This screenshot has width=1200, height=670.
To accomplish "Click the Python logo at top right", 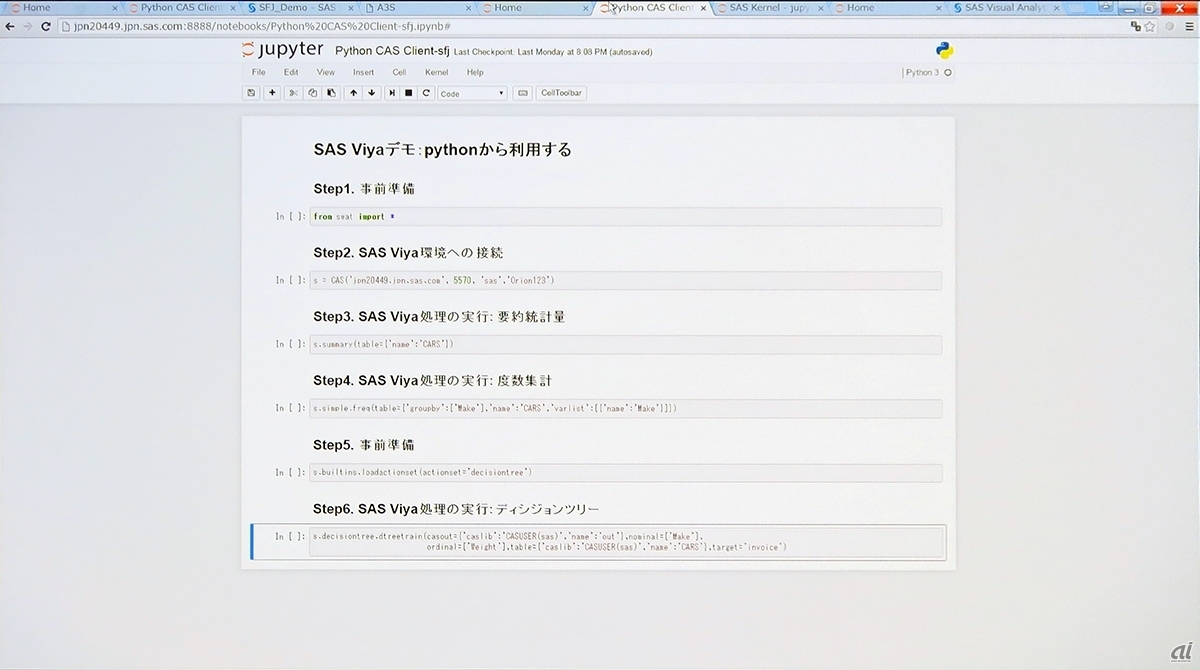I will point(944,50).
